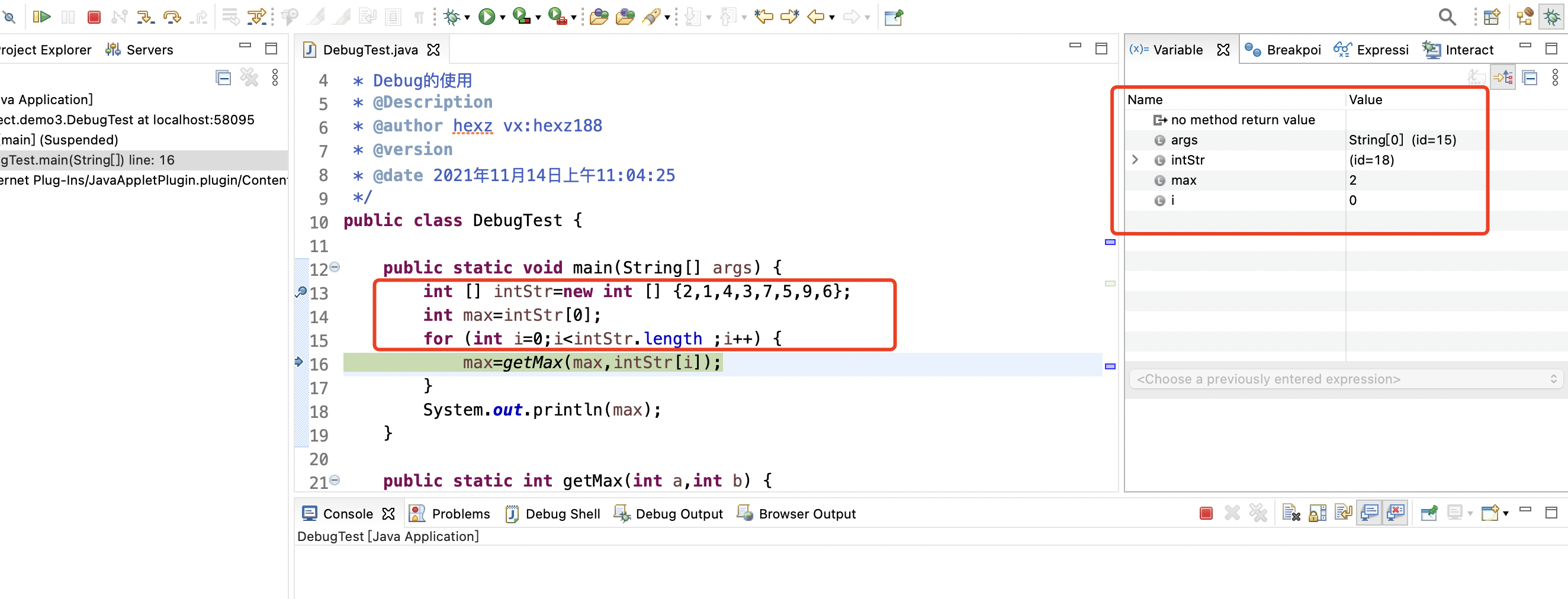Switch to the Breakpoints tab
The width and height of the screenshot is (1568, 599).
(1283, 50)
